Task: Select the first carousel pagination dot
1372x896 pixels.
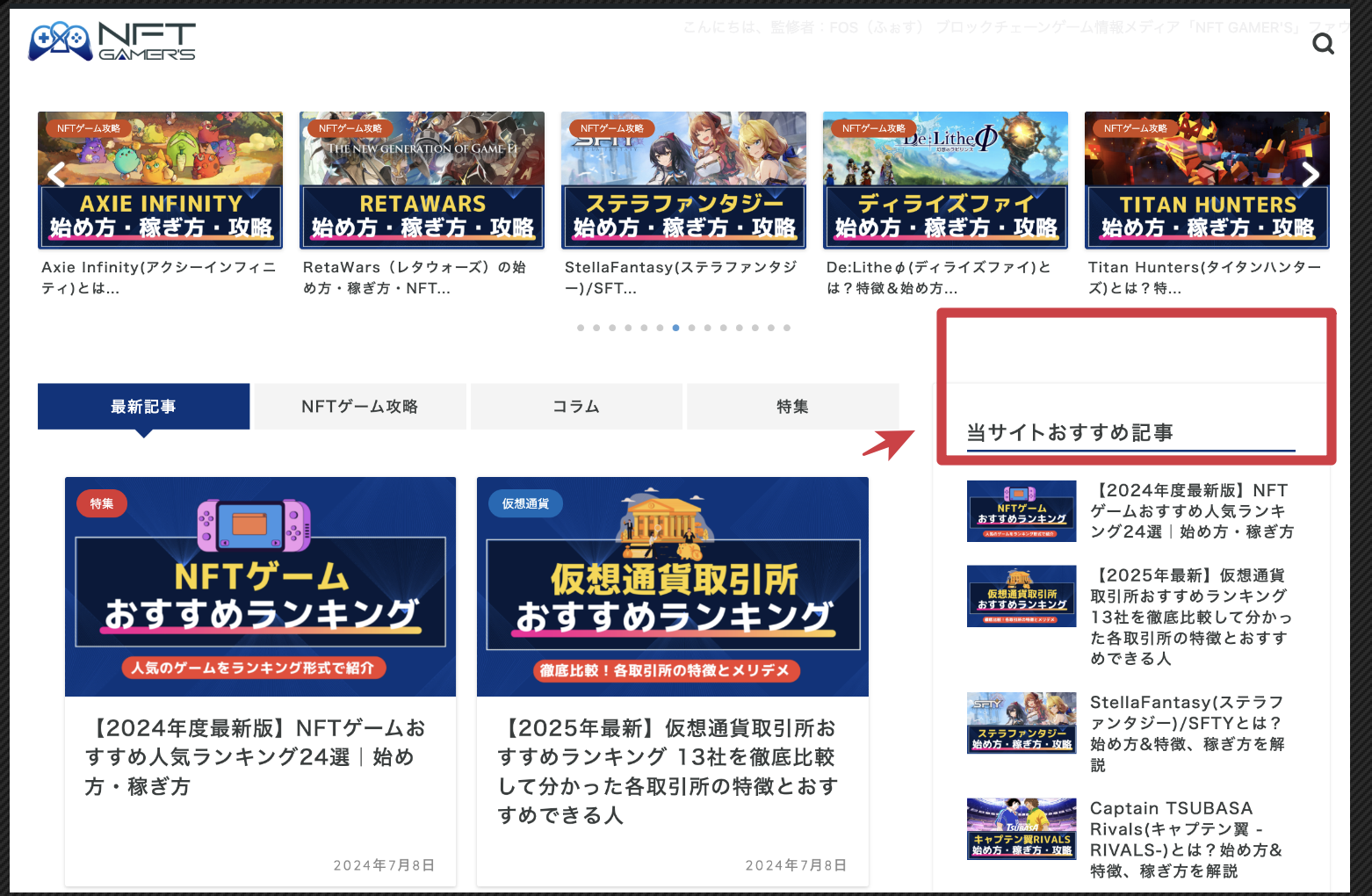Action: tap(581, 328)
